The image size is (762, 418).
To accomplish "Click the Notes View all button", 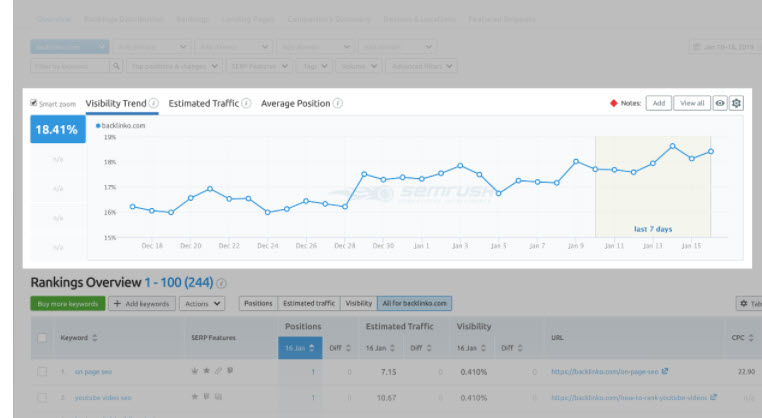I will point(692,103).
